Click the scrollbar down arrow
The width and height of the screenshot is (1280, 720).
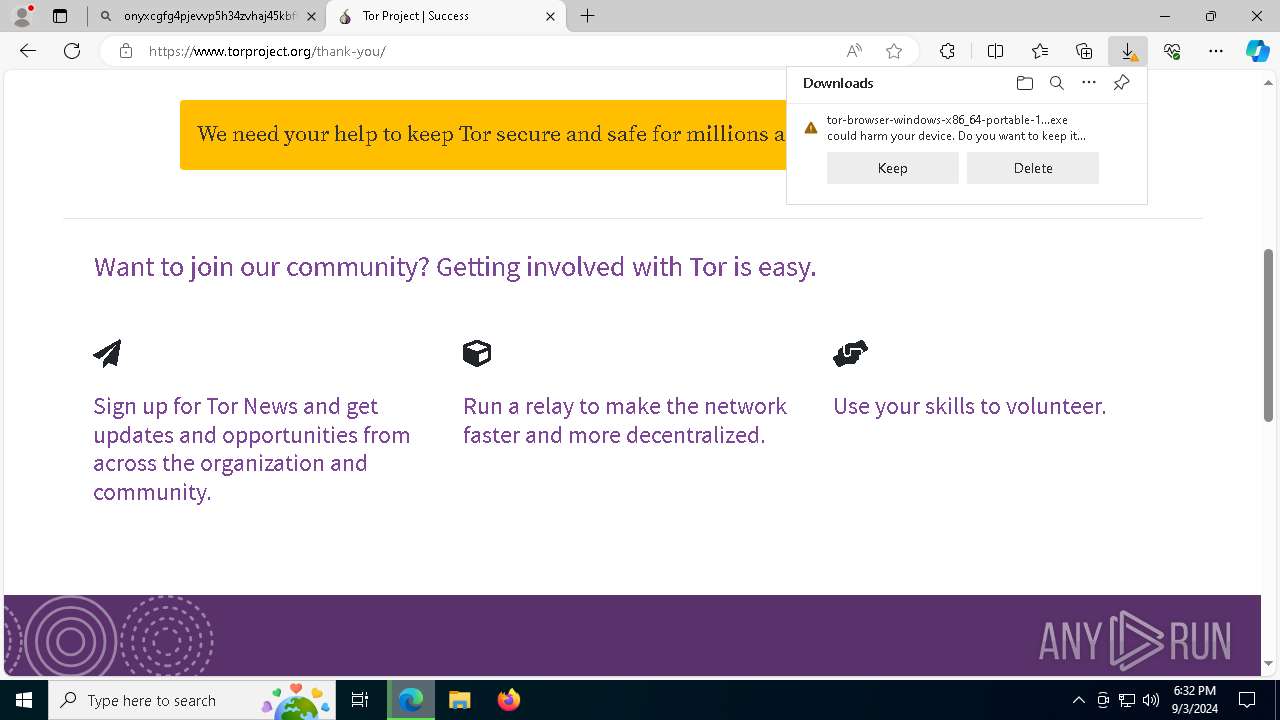(1269, 663)
